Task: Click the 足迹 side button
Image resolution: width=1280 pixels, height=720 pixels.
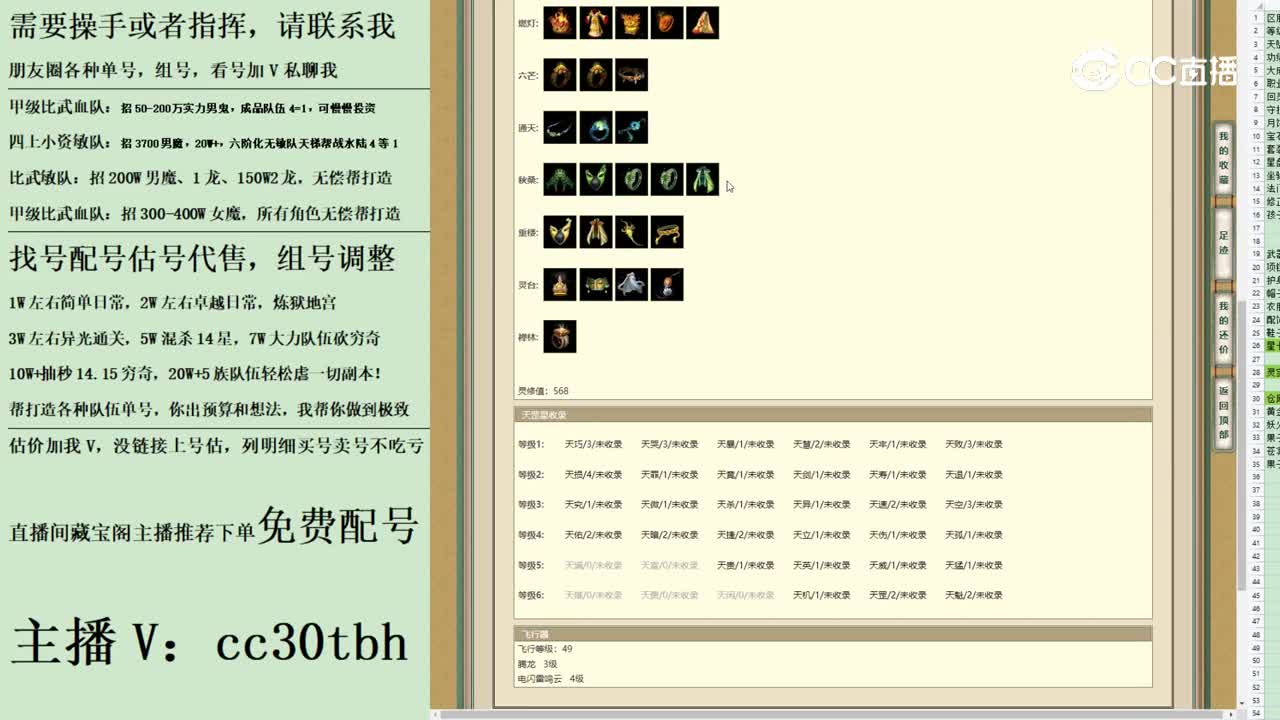Action: pyautogui.click(x=1223, y=242)
